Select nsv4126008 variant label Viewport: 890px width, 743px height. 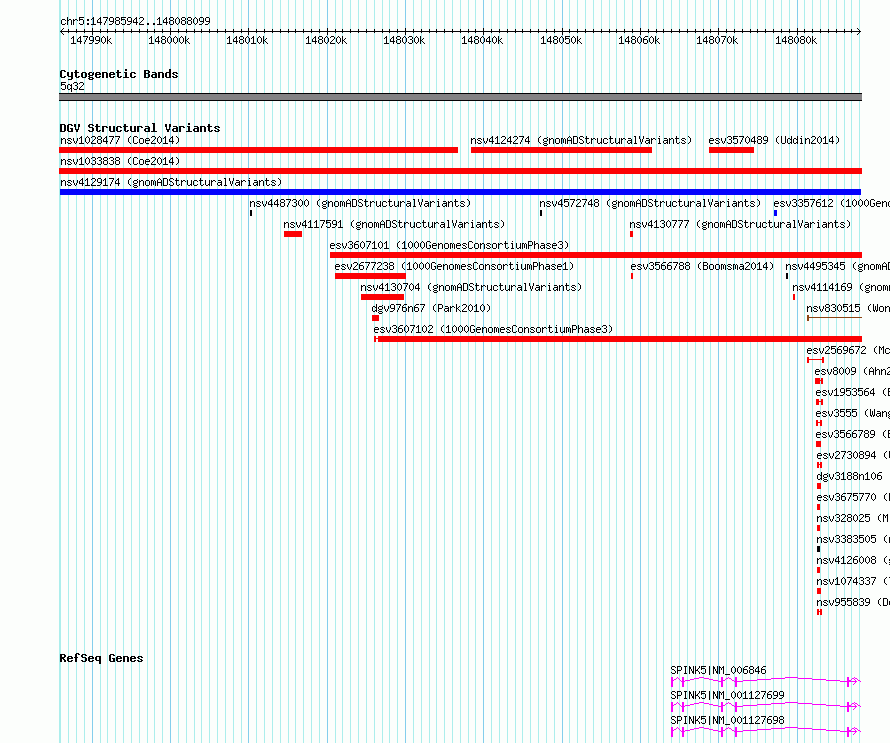(853, 560)
